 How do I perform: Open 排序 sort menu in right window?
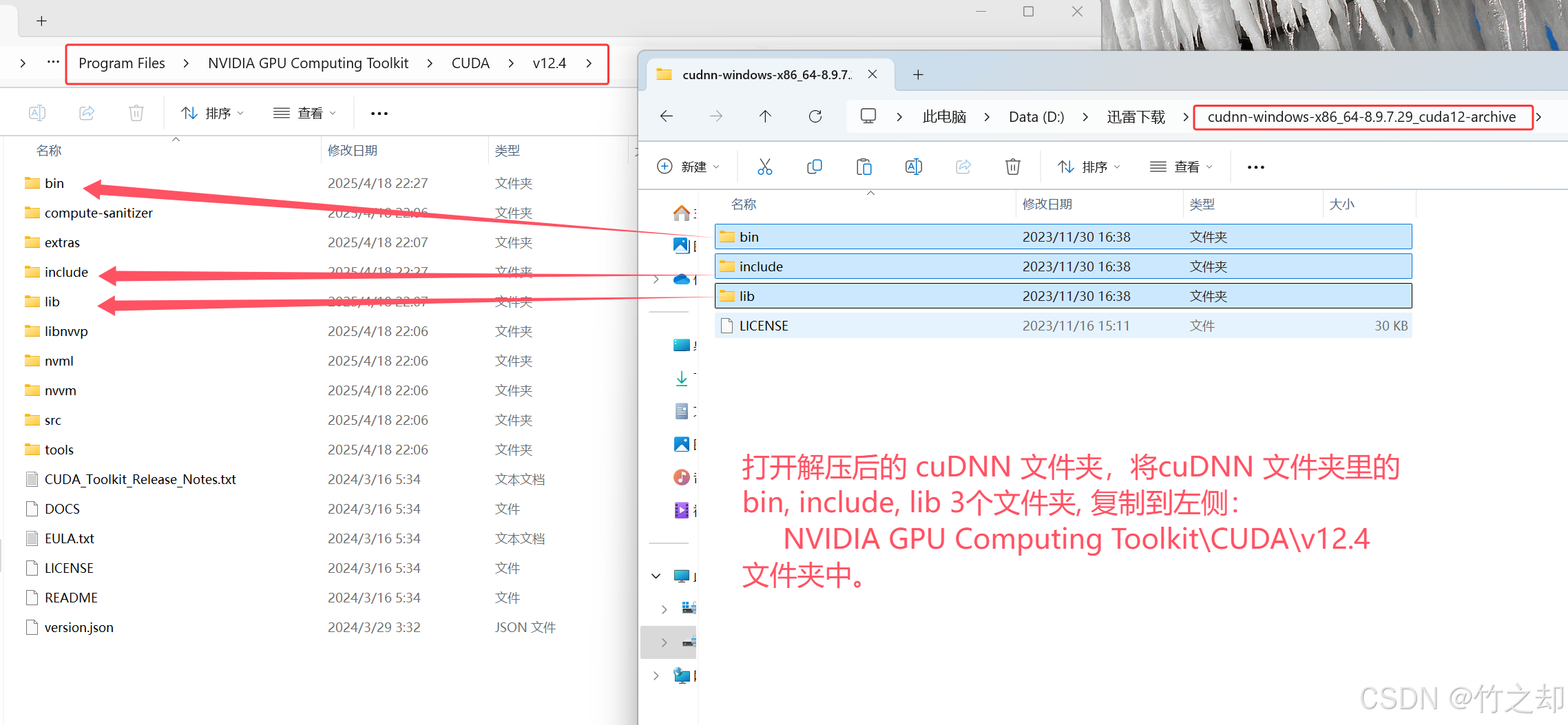point(1089,167)
